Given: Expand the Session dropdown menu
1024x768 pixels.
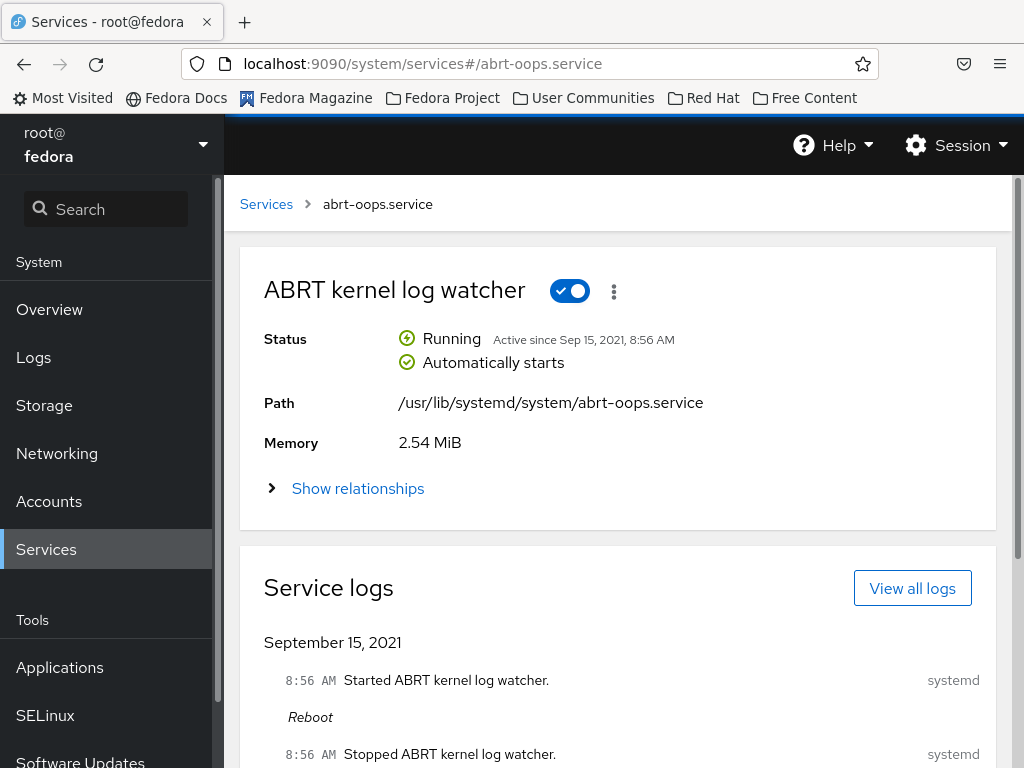Looking at the screenshot, I should 957,145.
